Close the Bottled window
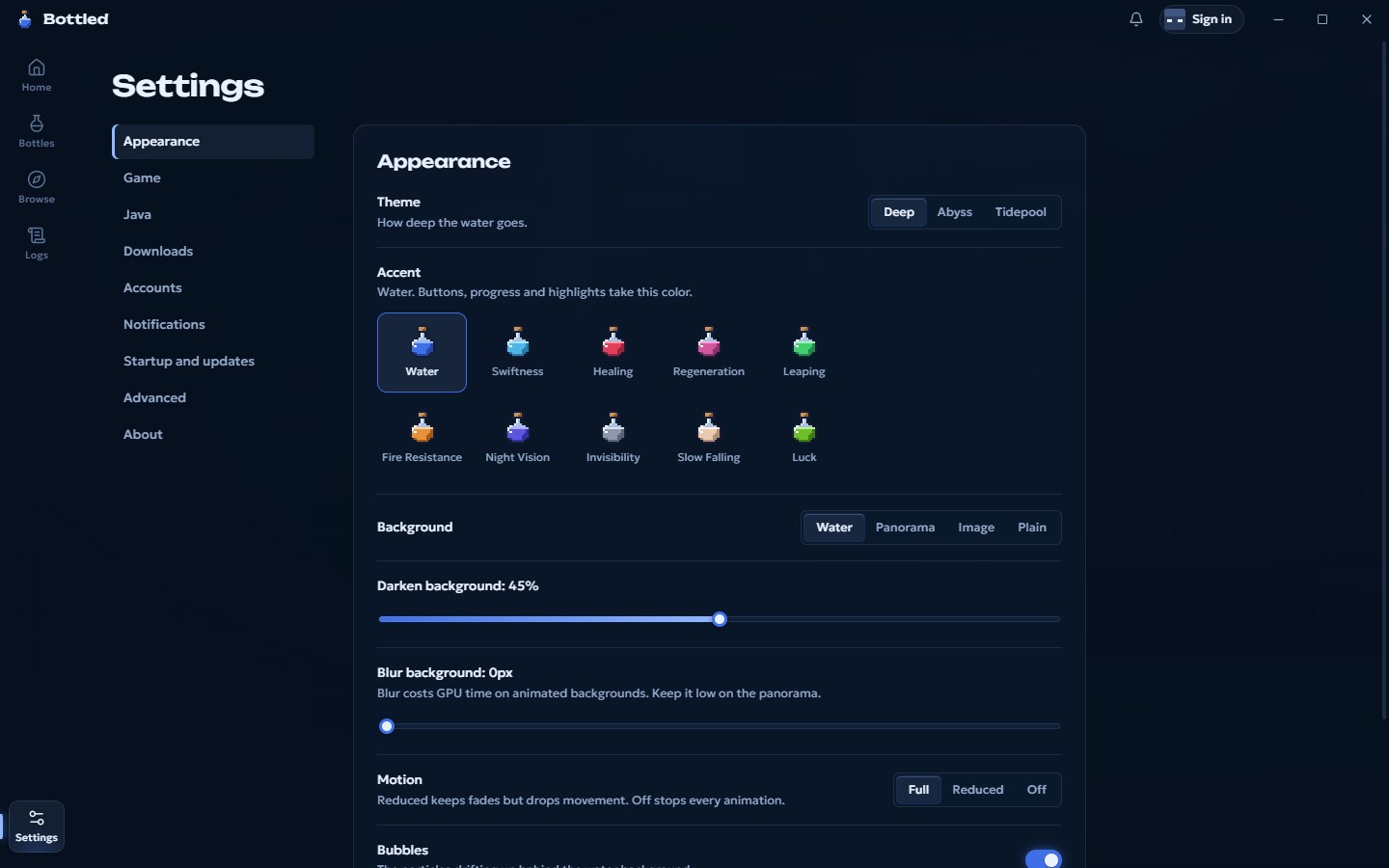Image resolution: width=1389 pixels, height=868 pixels. tap(1367, 19)
